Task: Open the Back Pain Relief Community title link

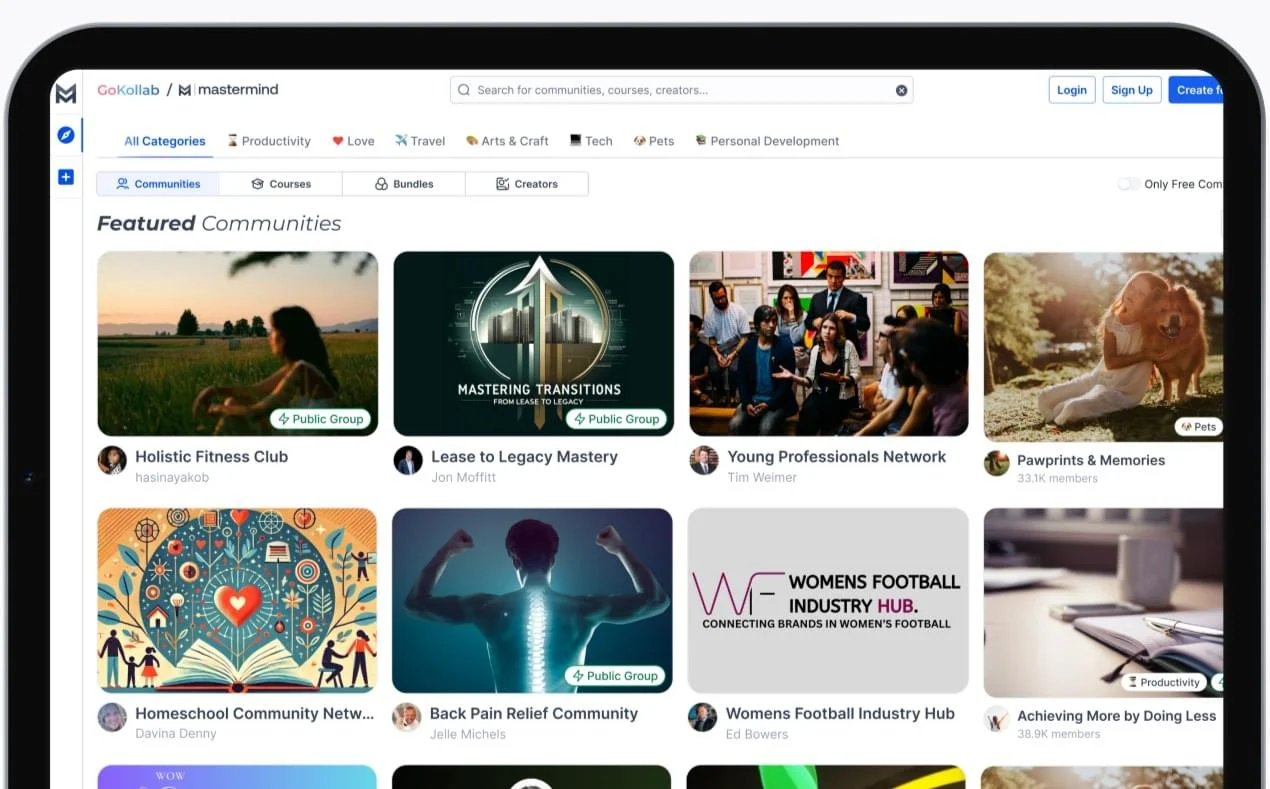Action: [533, 713]
